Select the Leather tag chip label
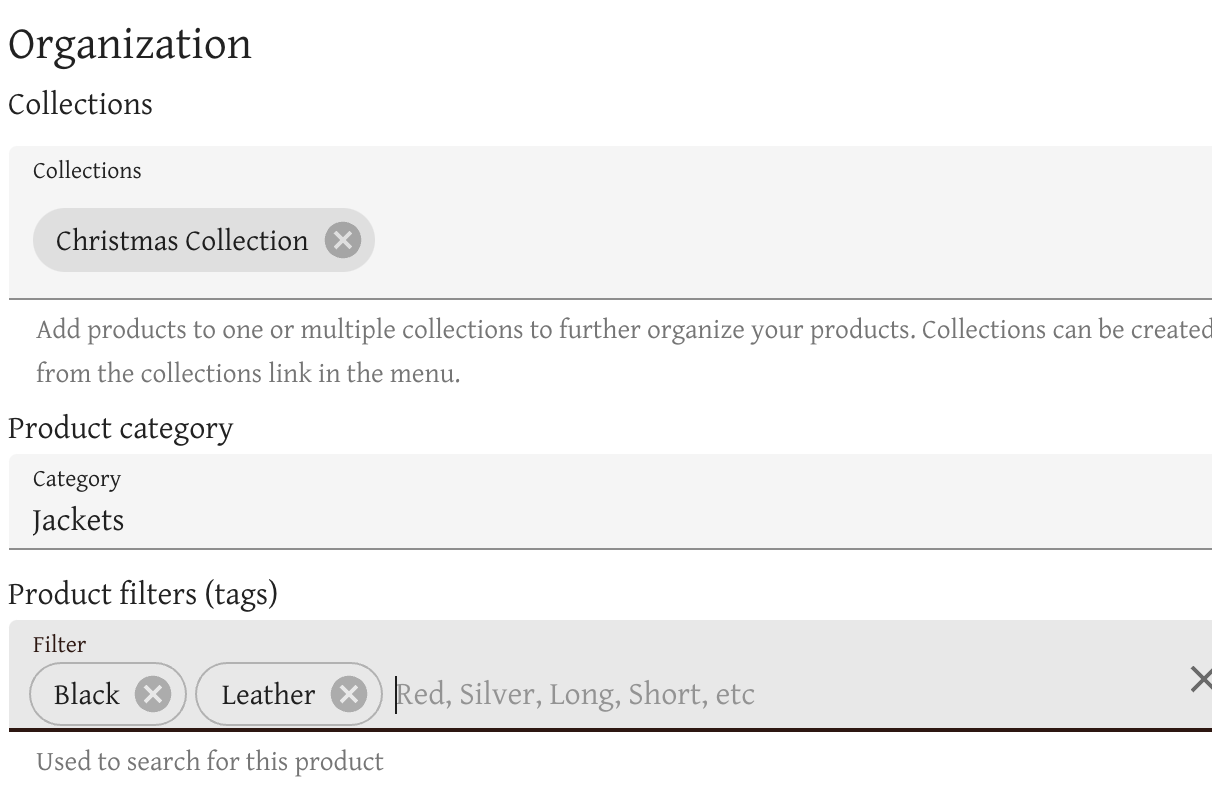Image resolution: width=1212 pixels, height=808 pixels. pos(268,695)
